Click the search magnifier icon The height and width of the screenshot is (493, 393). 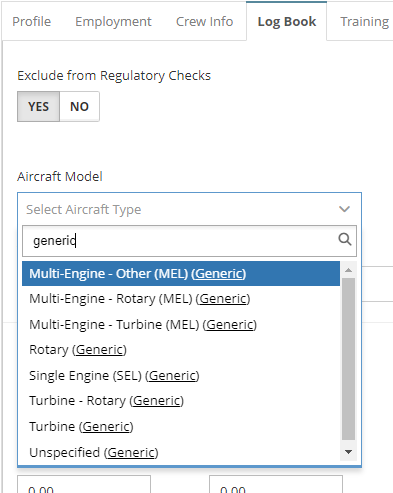[345, 240]
